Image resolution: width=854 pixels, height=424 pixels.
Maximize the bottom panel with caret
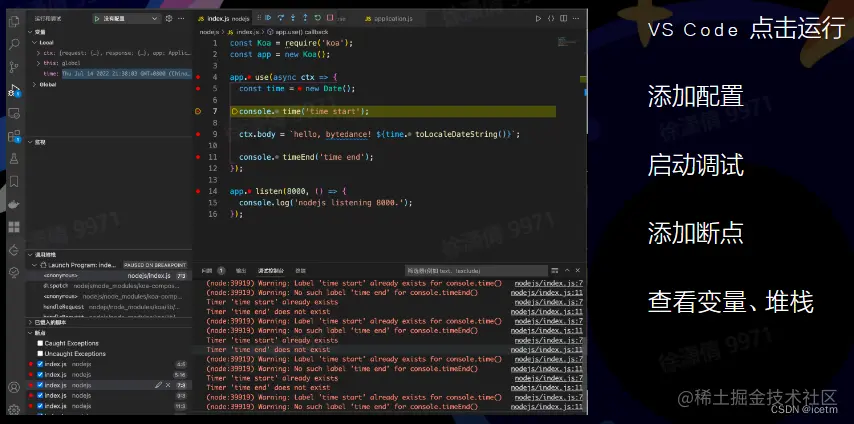[x=567, y=270]
